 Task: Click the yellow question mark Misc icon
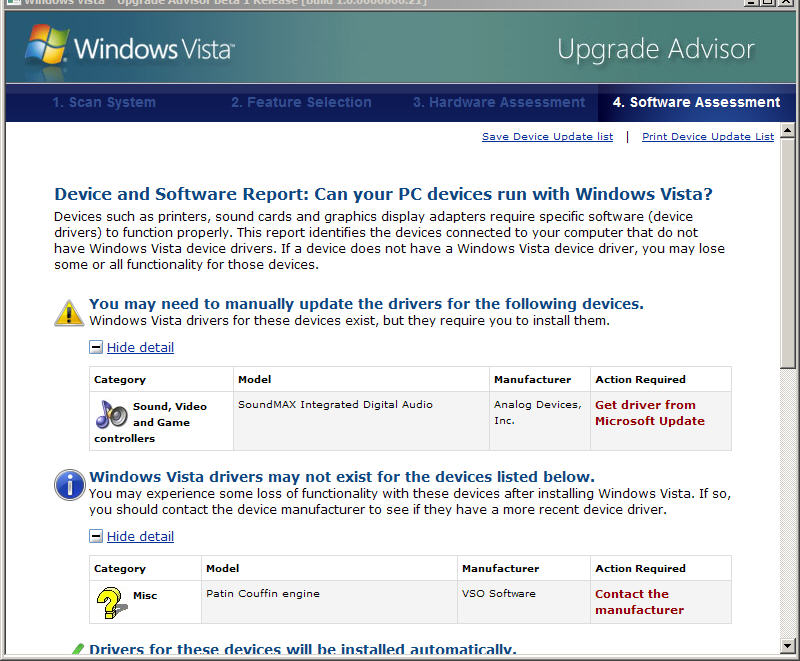pos(112,603)
